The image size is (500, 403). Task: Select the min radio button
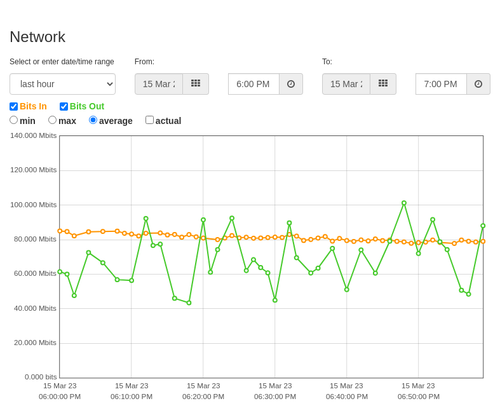tap(13, 120)
